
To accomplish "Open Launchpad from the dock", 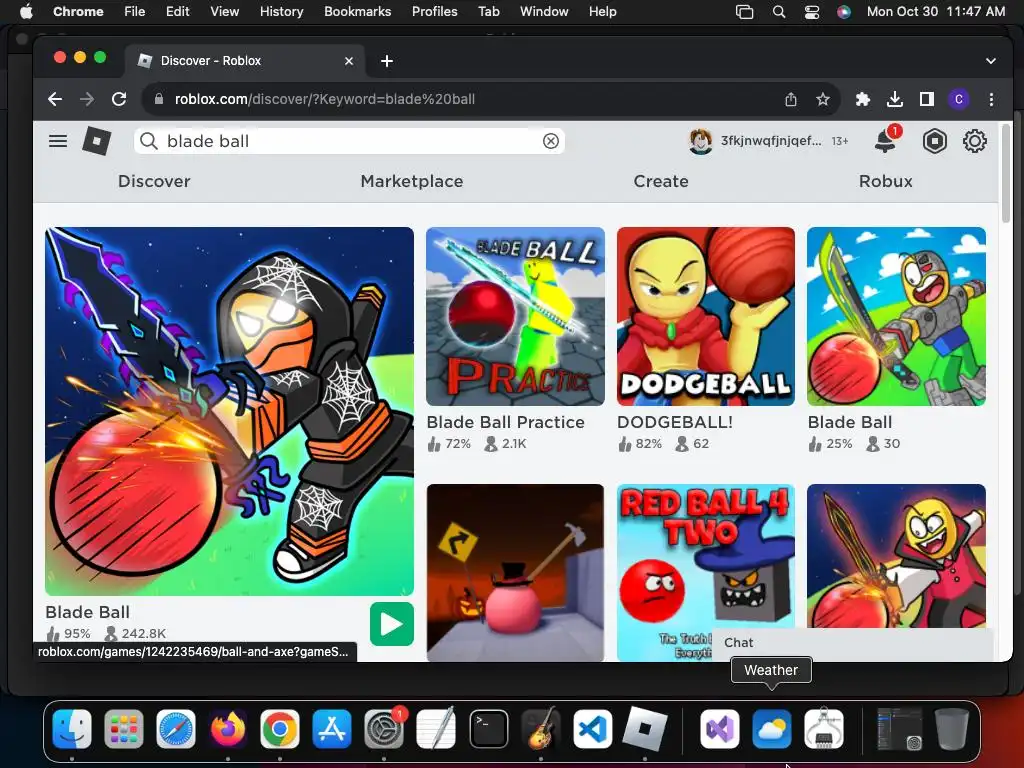I will pyautogui.click(x=123, y=728).
